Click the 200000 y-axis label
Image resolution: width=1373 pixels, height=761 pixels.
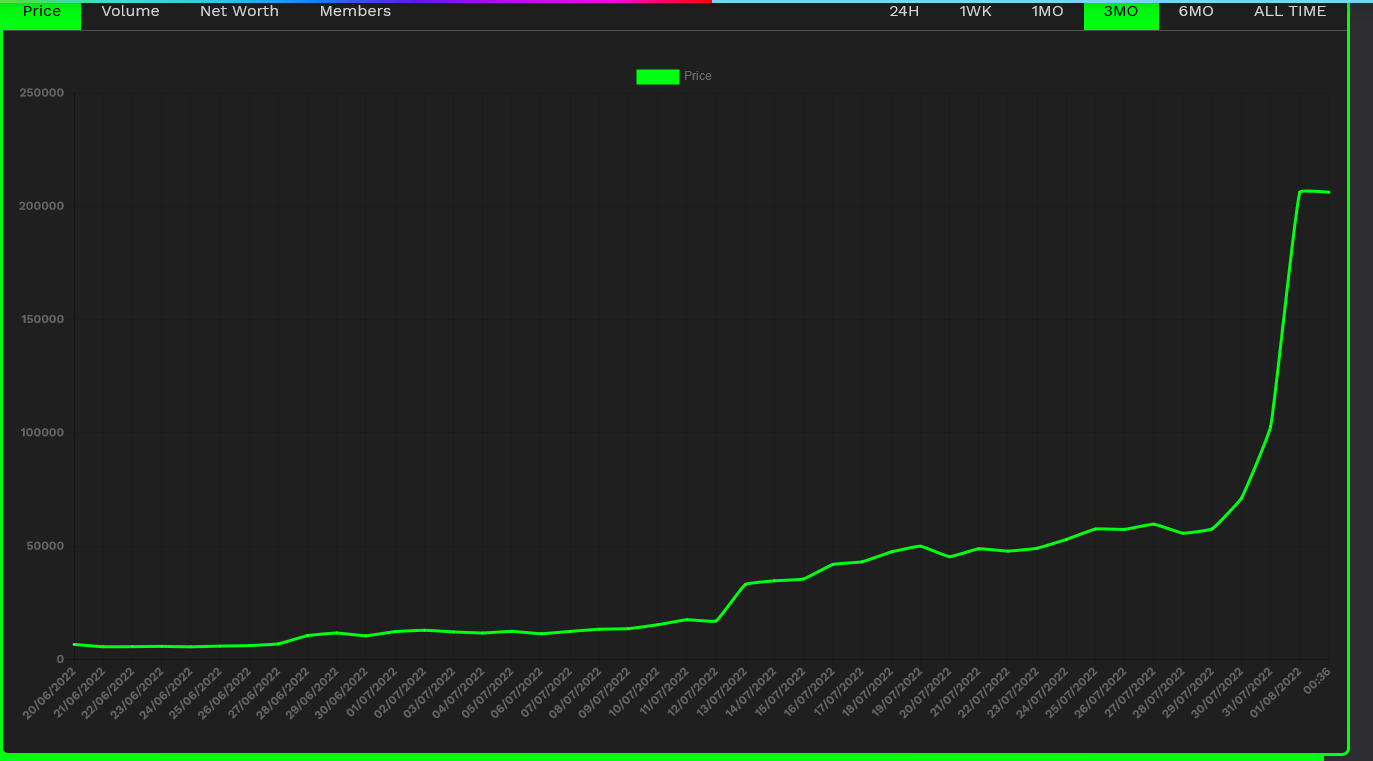(x=41, y=206)
